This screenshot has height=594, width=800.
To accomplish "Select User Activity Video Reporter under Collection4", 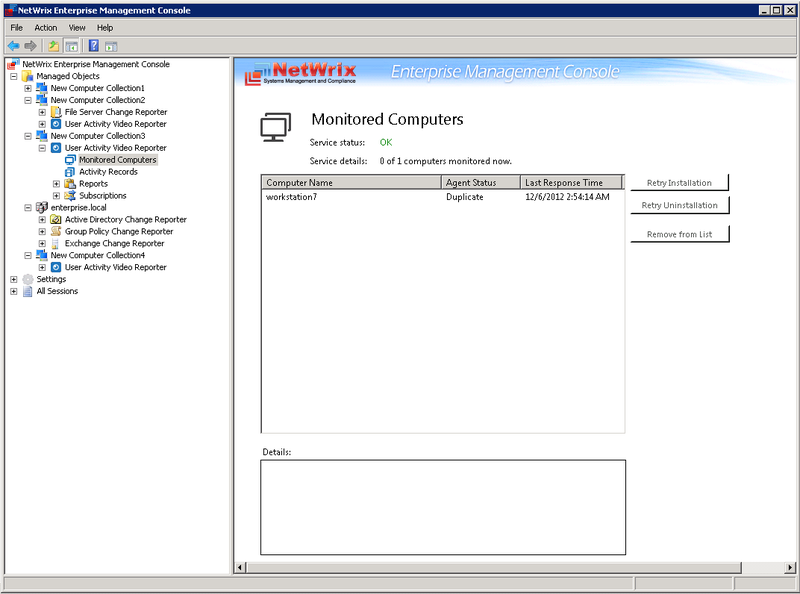I will tap(115, 267).
